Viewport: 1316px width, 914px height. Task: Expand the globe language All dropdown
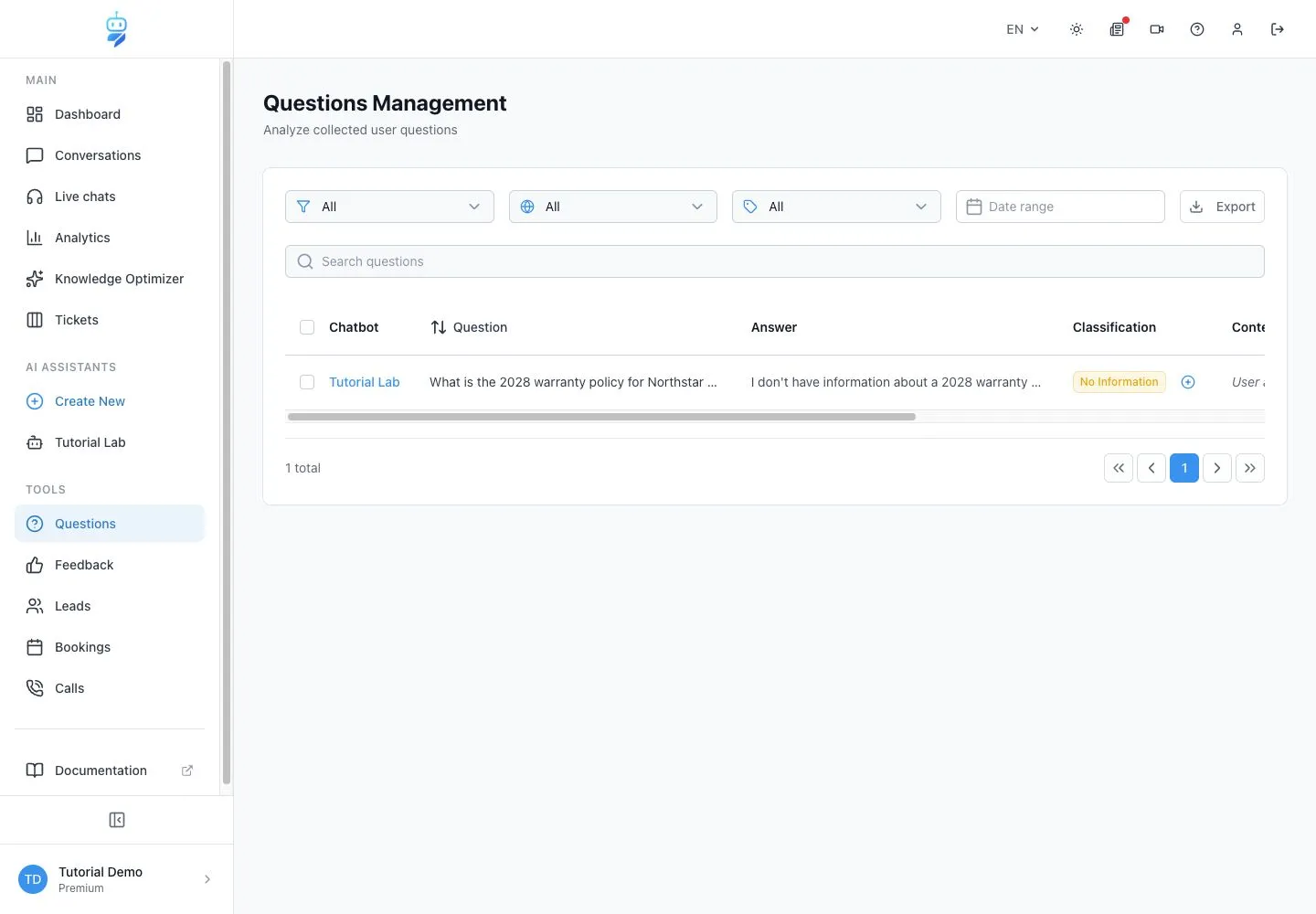[613, 207]
